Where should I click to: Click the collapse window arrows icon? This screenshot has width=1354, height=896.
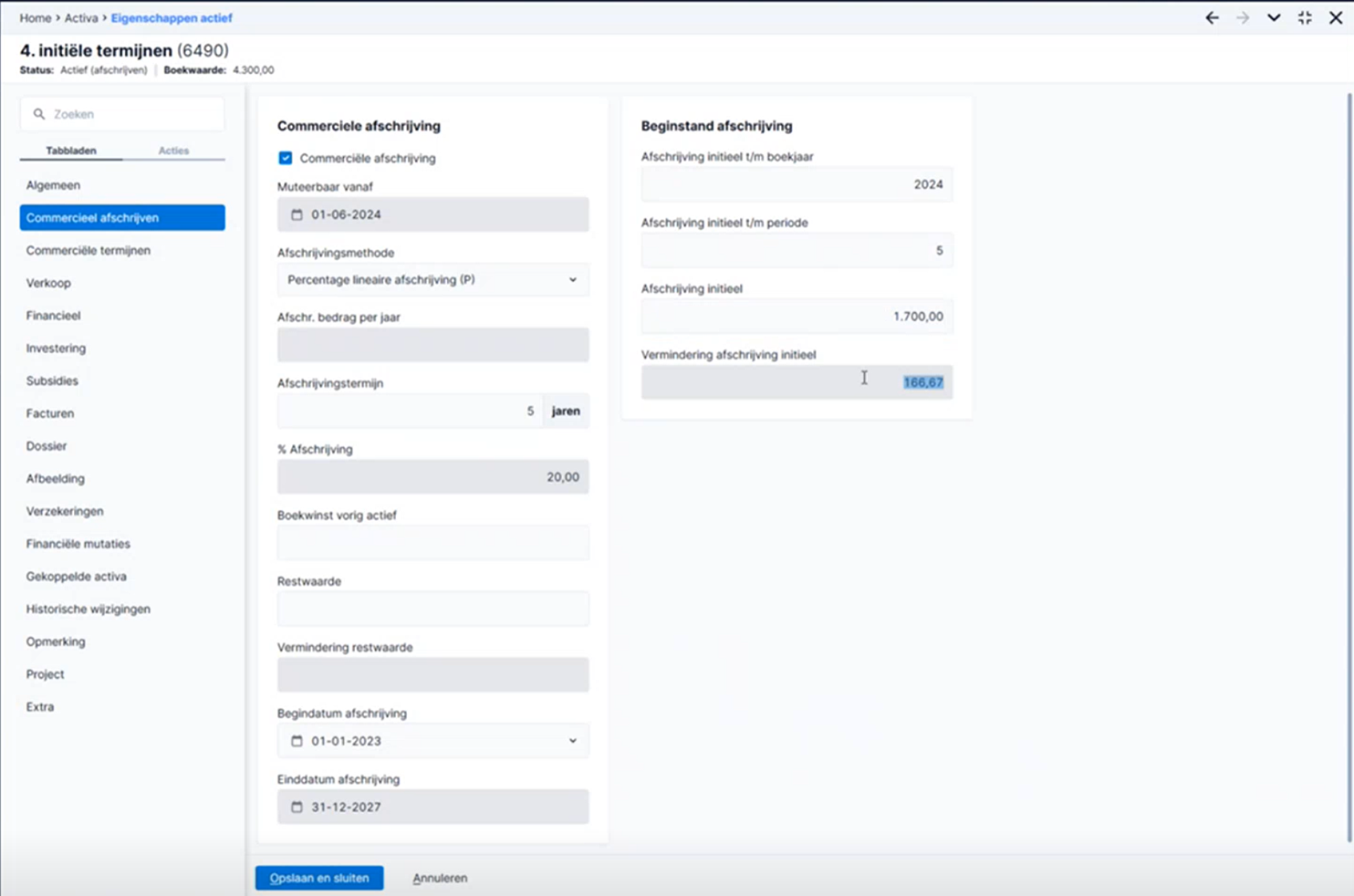click(1305, 17)
